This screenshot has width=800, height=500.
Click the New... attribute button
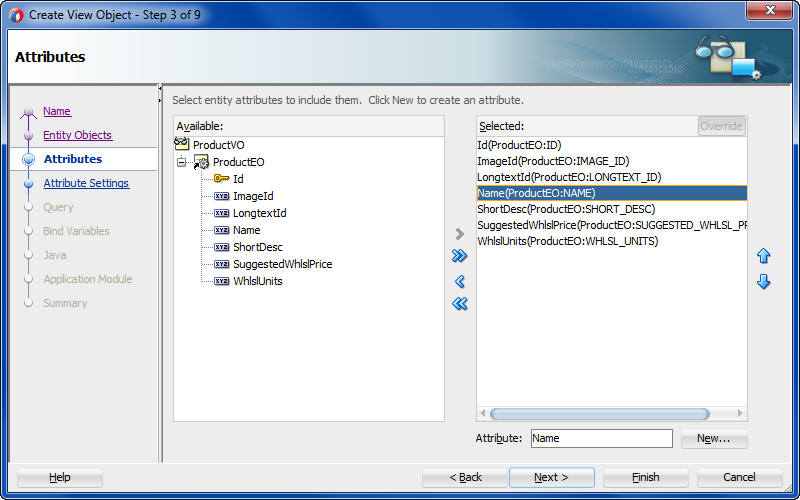click(714, 438)
